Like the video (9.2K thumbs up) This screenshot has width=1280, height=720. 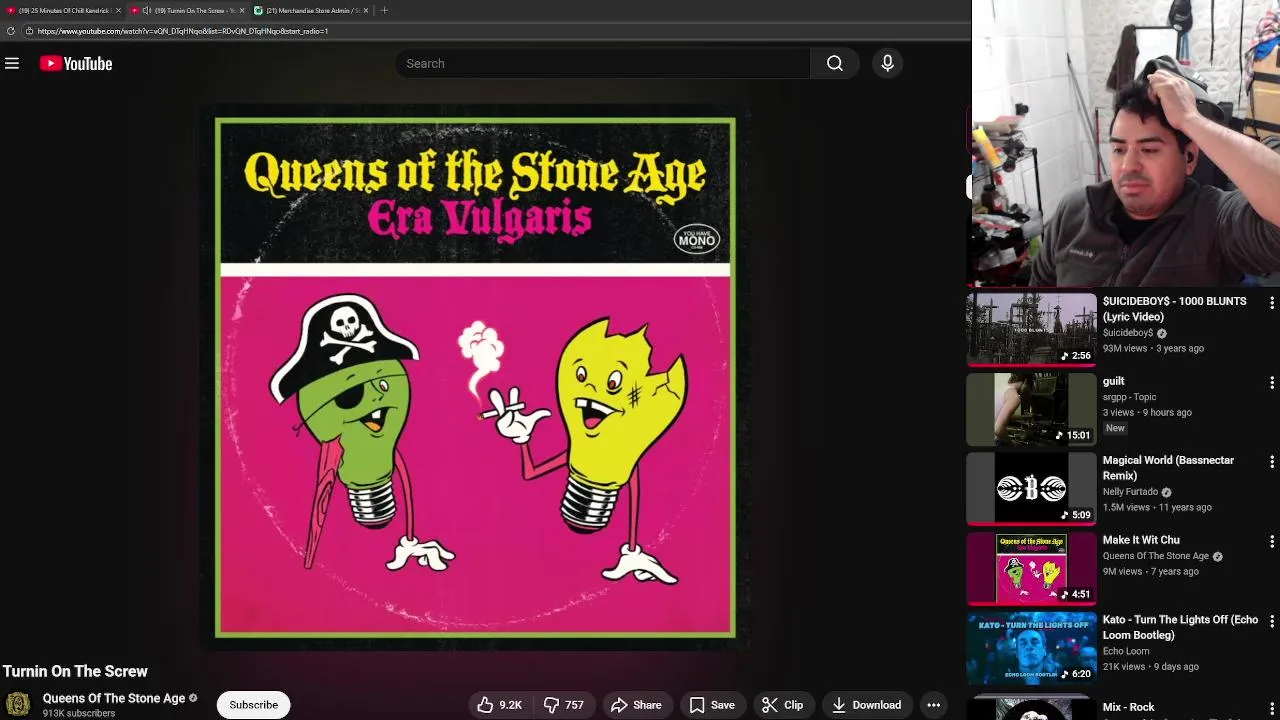coord(499,705)
